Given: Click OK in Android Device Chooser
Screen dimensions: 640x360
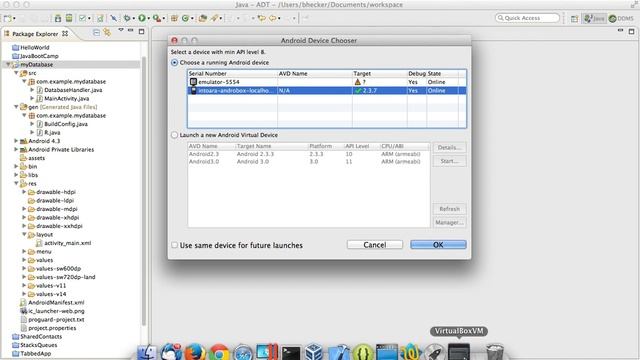Looking at the screenshot, I should pos(438,244).
